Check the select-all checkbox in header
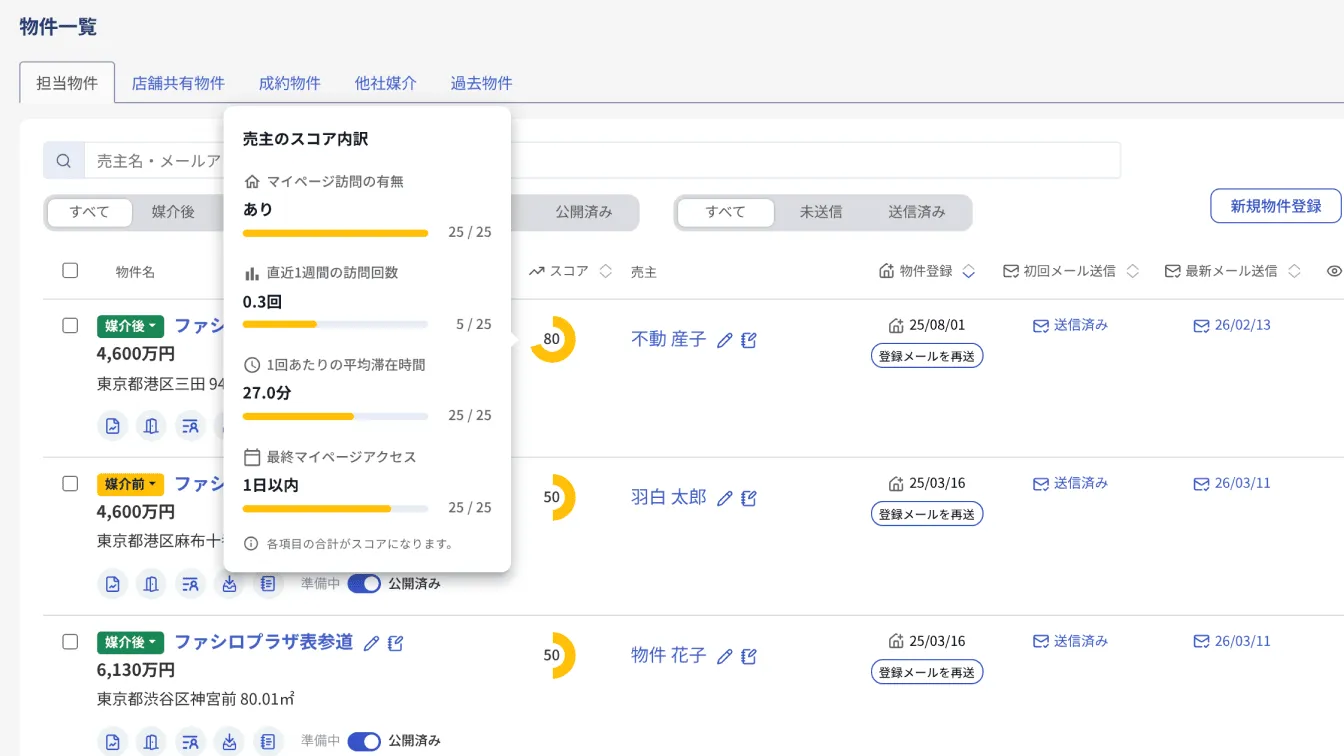This screenshot has width=1344, height=756. 70,270
